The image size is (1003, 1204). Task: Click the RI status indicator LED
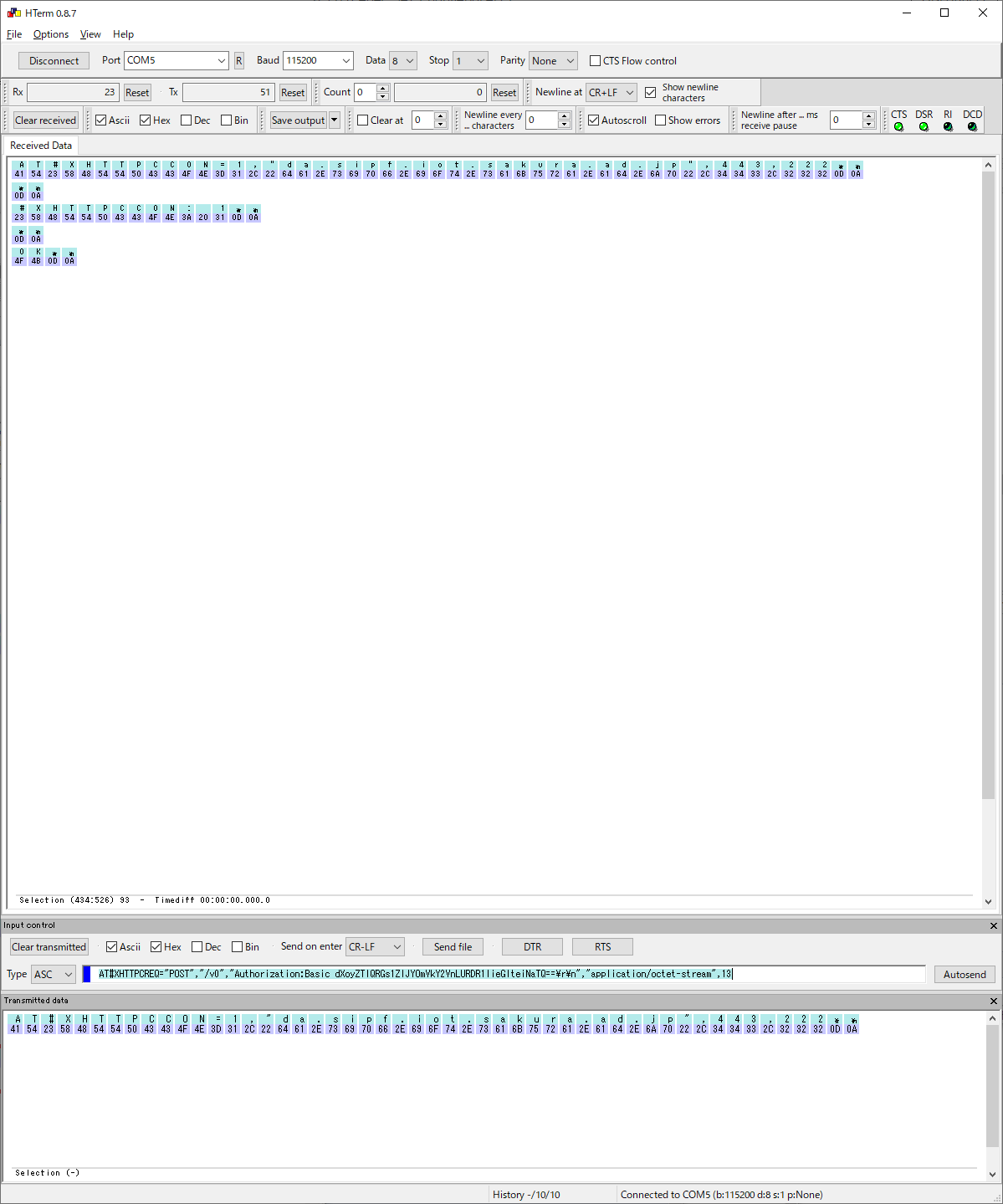tap(948, 127)
